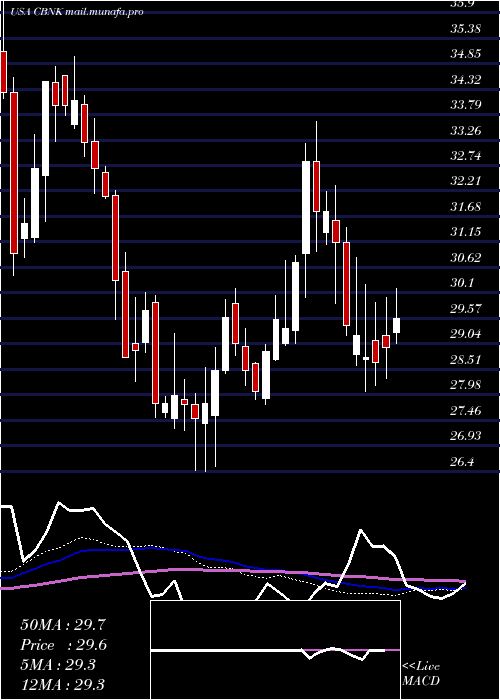Click the 32.21 price axis label
Image resolution: width=500 pixels, height=700 pixels.
pos(466,182)
